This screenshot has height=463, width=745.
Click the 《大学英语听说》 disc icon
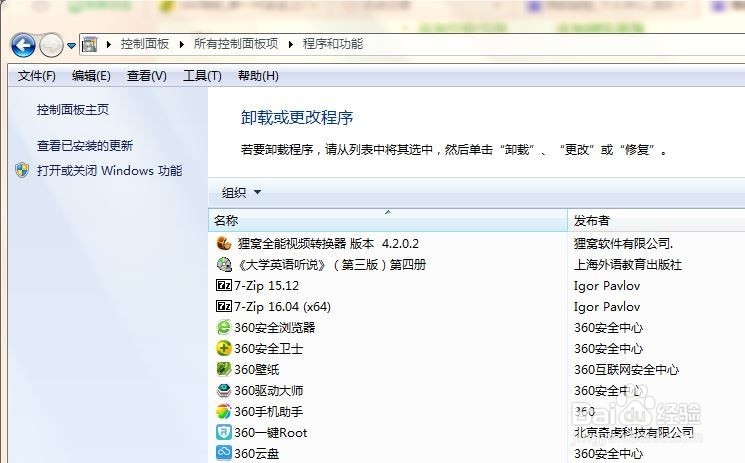(224, 265)
